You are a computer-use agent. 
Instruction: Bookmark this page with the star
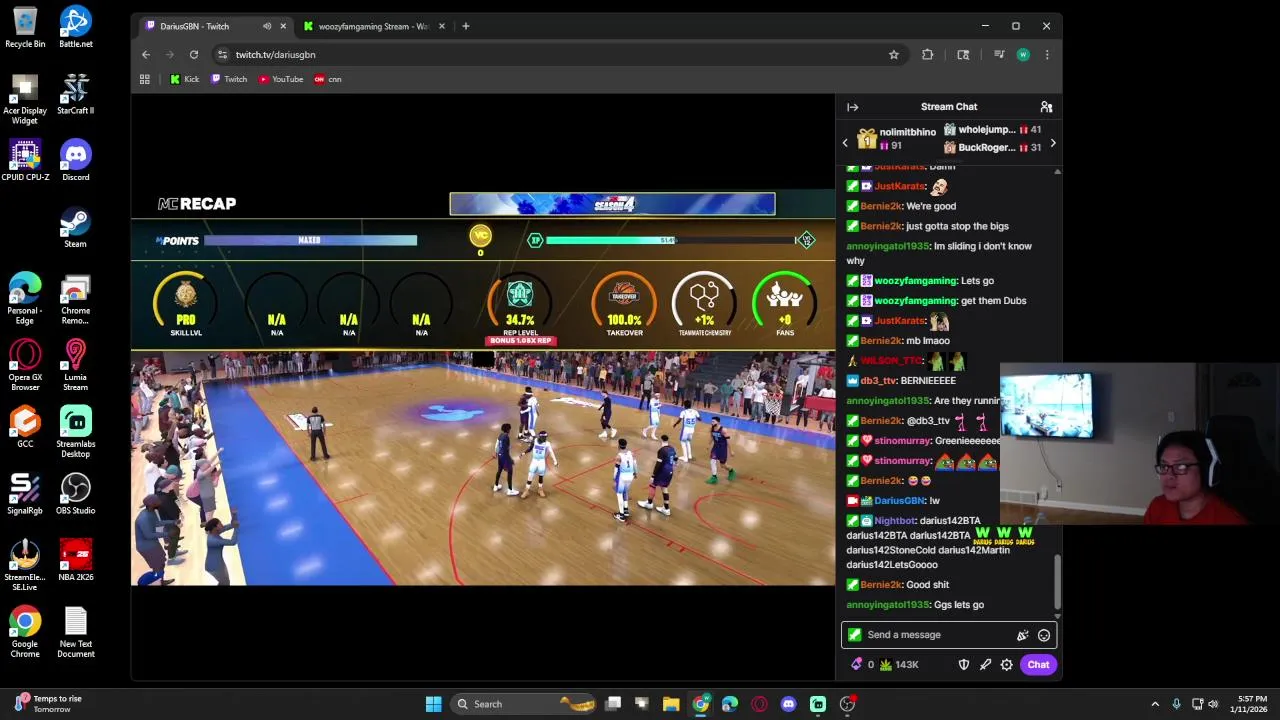tap(894, 55)
